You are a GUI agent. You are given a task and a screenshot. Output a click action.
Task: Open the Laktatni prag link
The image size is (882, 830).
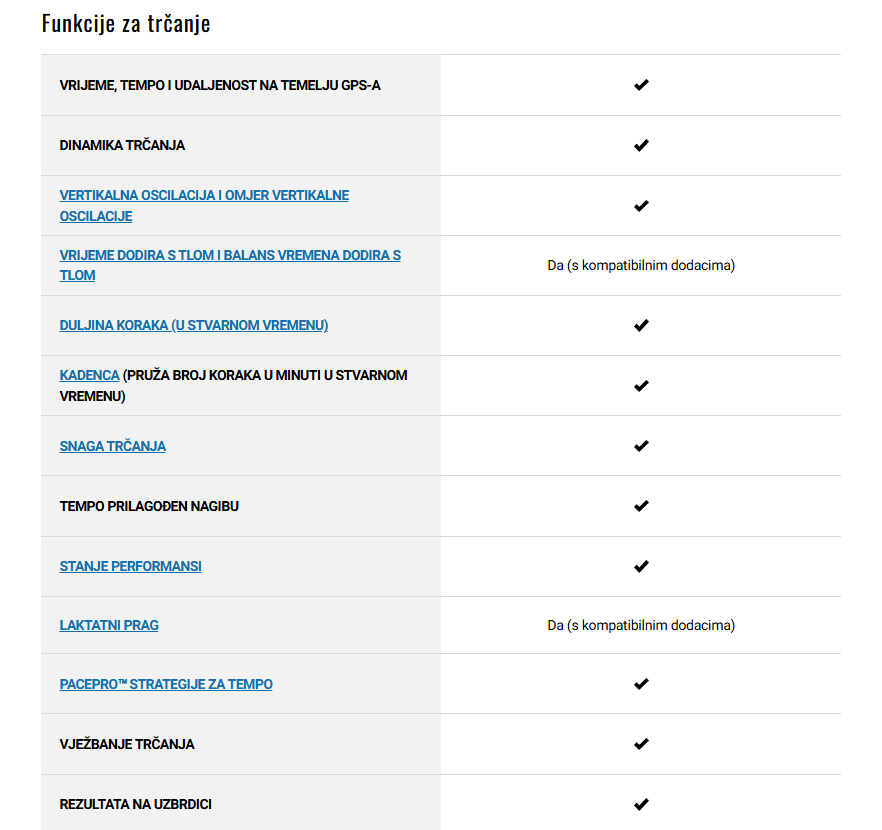click(109, 625)
